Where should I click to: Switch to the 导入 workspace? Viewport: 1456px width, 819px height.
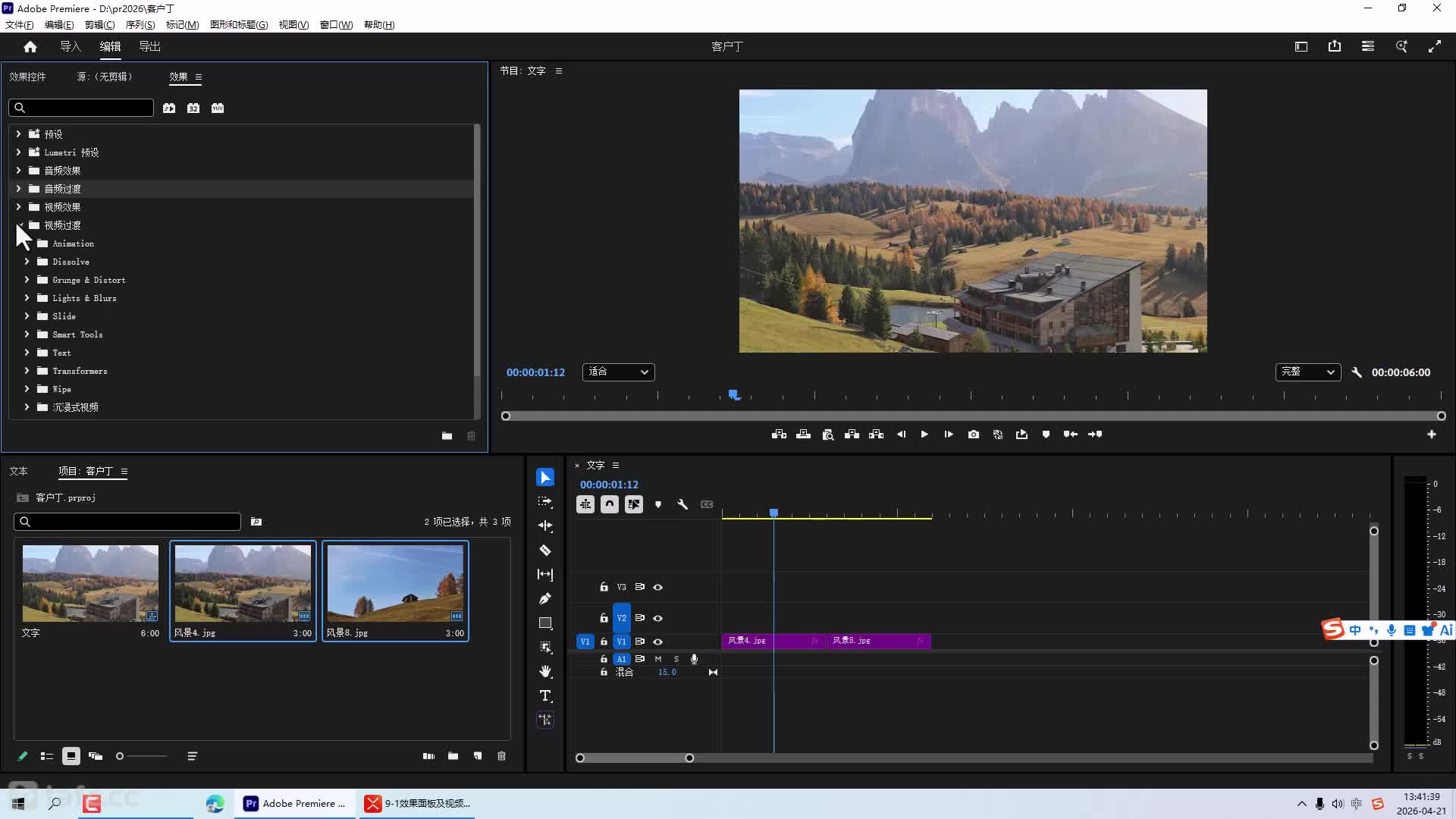71,46
